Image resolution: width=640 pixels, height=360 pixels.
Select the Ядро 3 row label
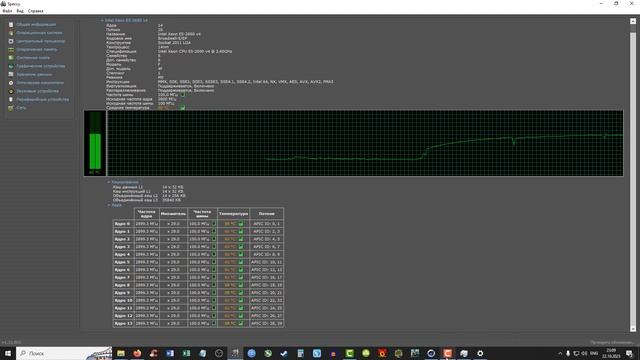pyautogui.click(x=122, y=247)
